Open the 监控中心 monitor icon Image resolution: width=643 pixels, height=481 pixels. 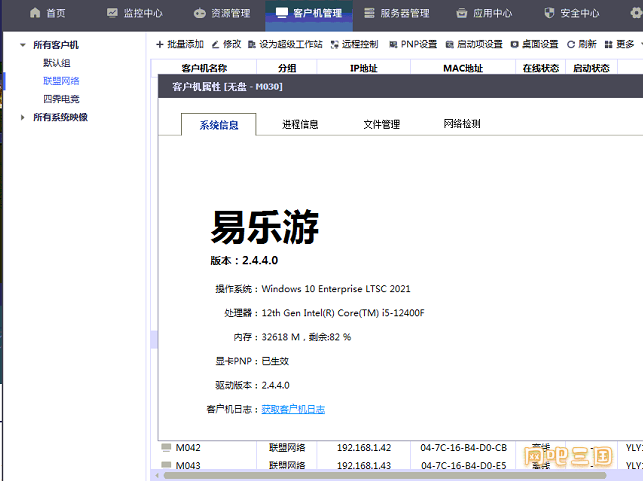click(112, 13)
